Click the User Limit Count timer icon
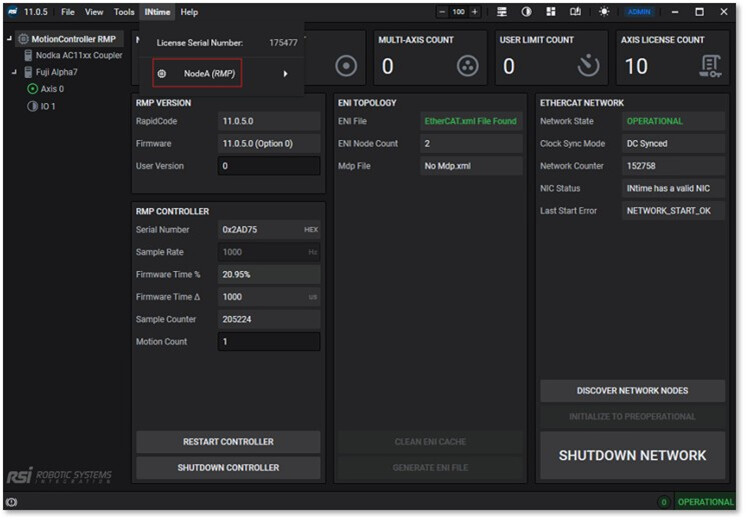This screenshot has height=521, width=747. click(x=589, y=66)
